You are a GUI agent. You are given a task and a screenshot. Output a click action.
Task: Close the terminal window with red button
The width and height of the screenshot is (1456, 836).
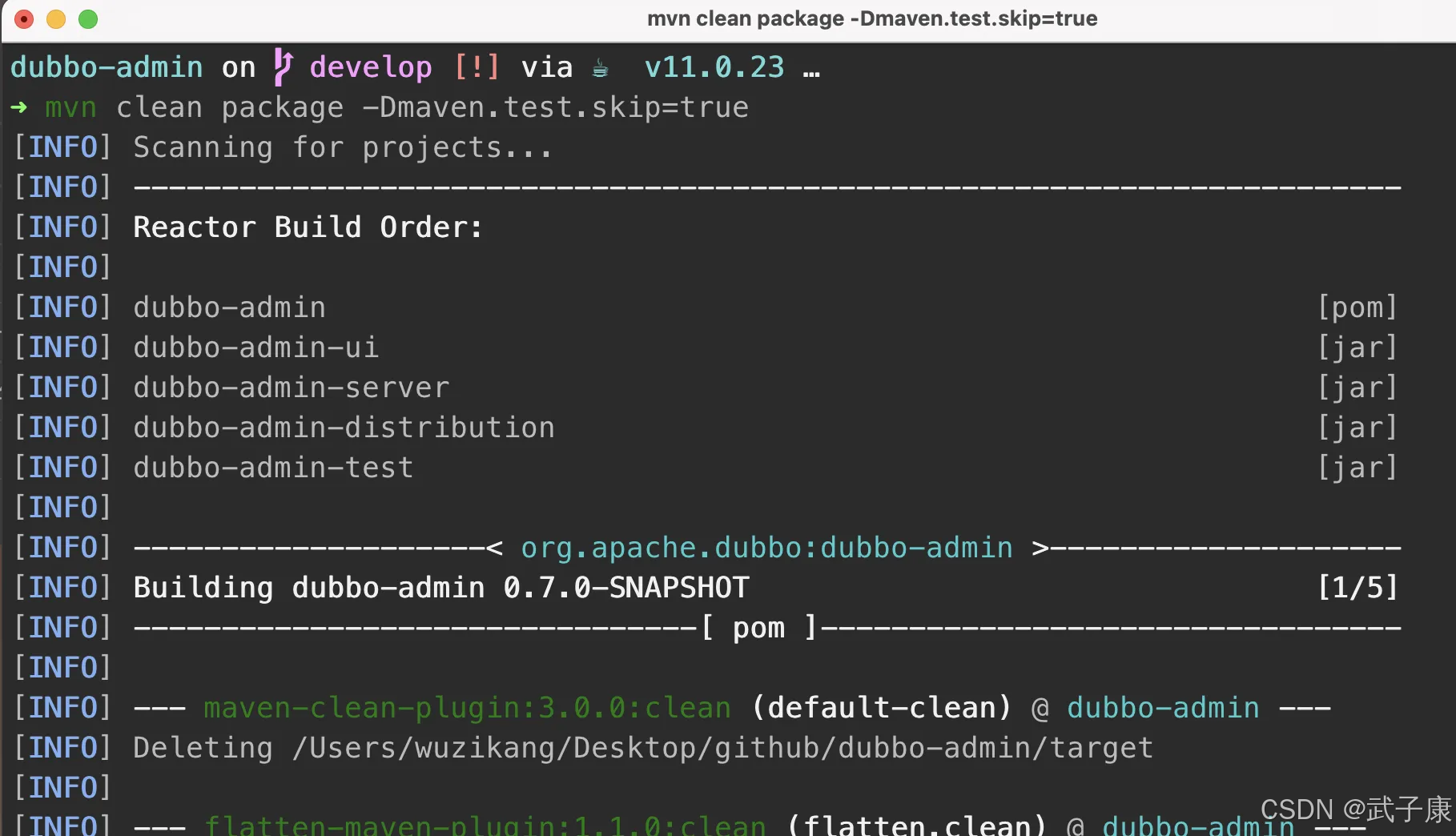[24, 19]
